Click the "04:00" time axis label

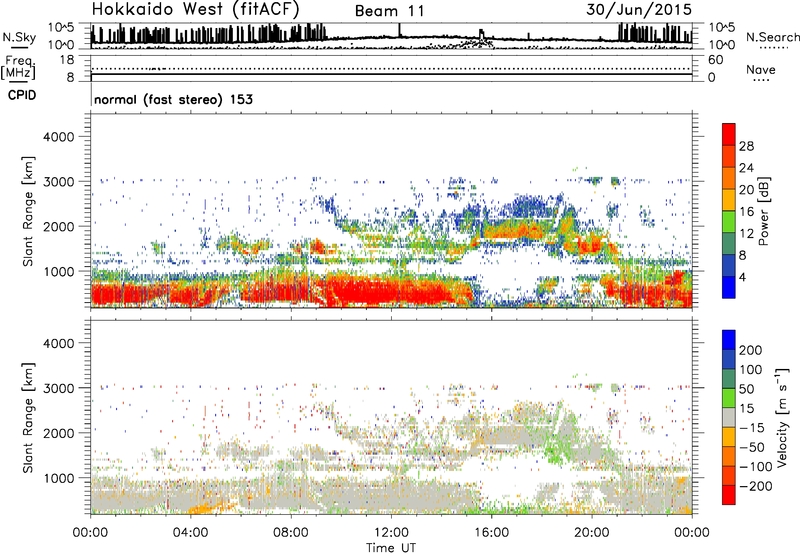pyautogui.click(x=190, y=533)
